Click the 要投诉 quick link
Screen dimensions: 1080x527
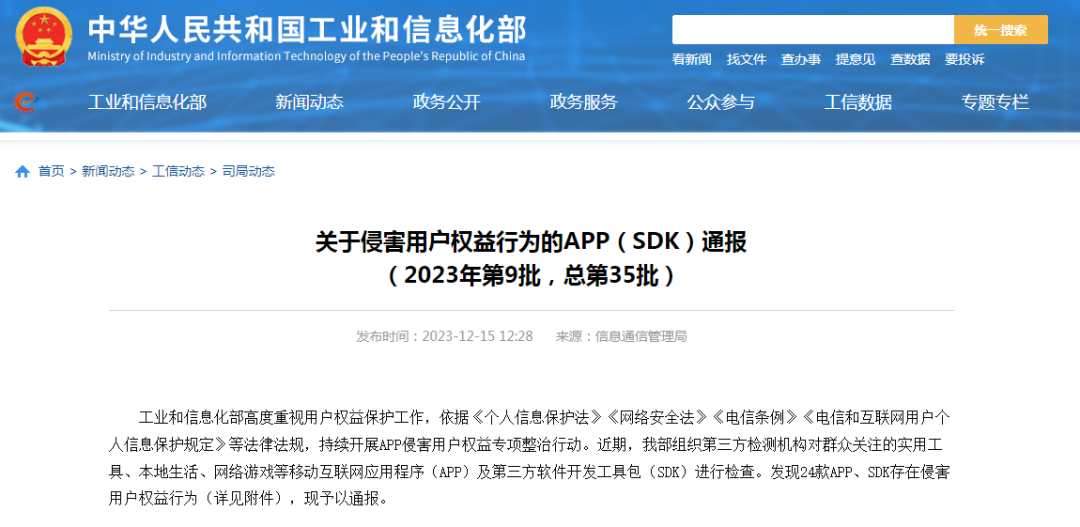(x=964, y=60)
